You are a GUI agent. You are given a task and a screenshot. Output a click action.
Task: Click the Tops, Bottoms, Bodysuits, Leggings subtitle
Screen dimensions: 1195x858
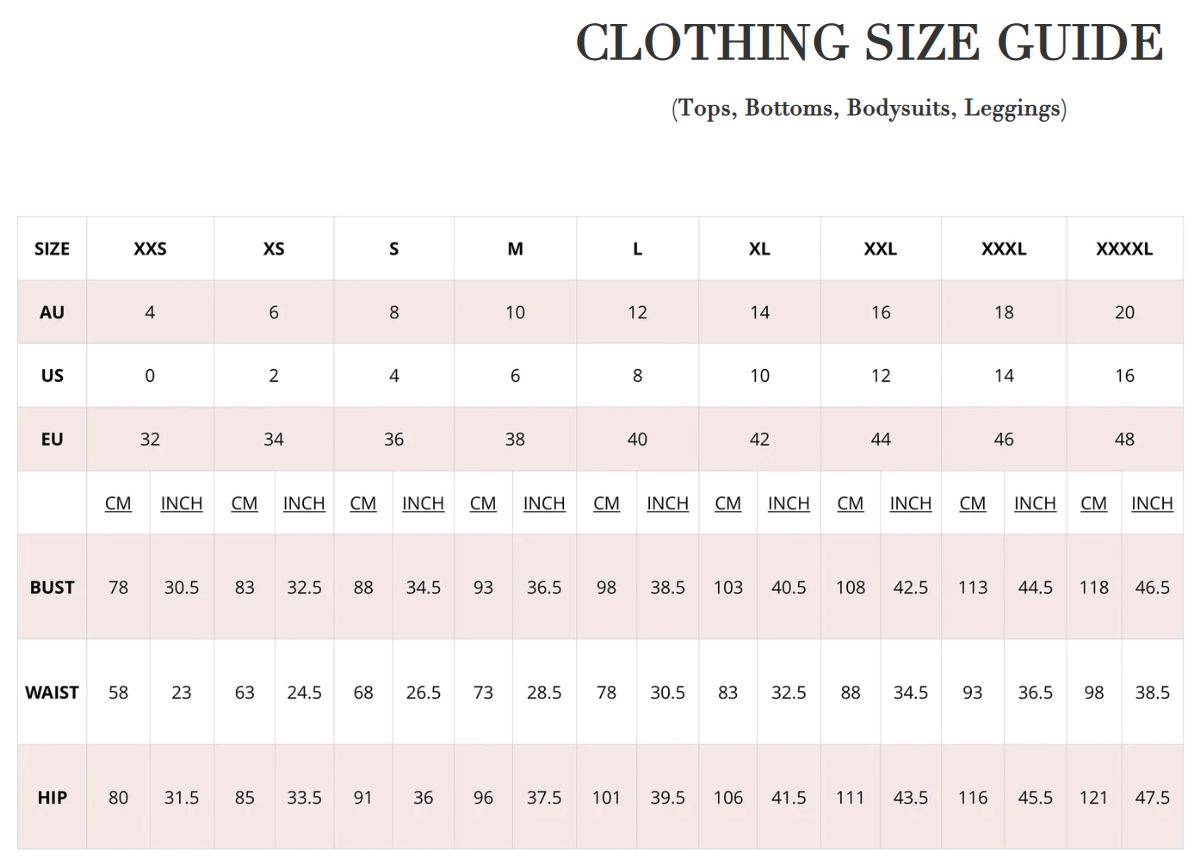coord(869,108)
